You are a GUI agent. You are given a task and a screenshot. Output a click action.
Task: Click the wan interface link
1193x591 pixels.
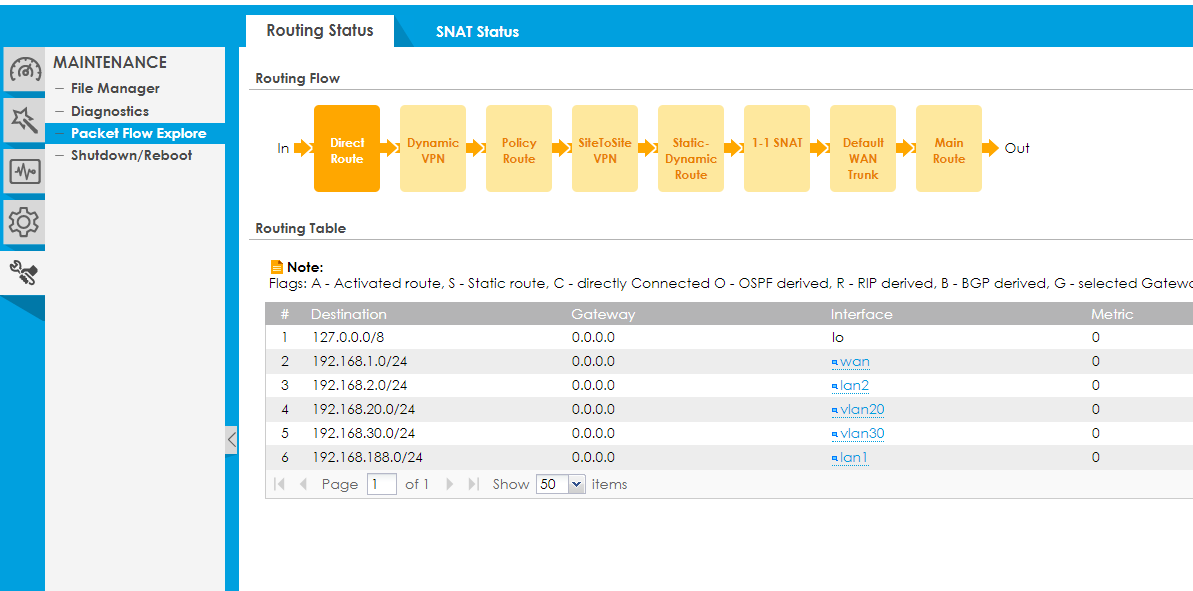pos(854,362)
